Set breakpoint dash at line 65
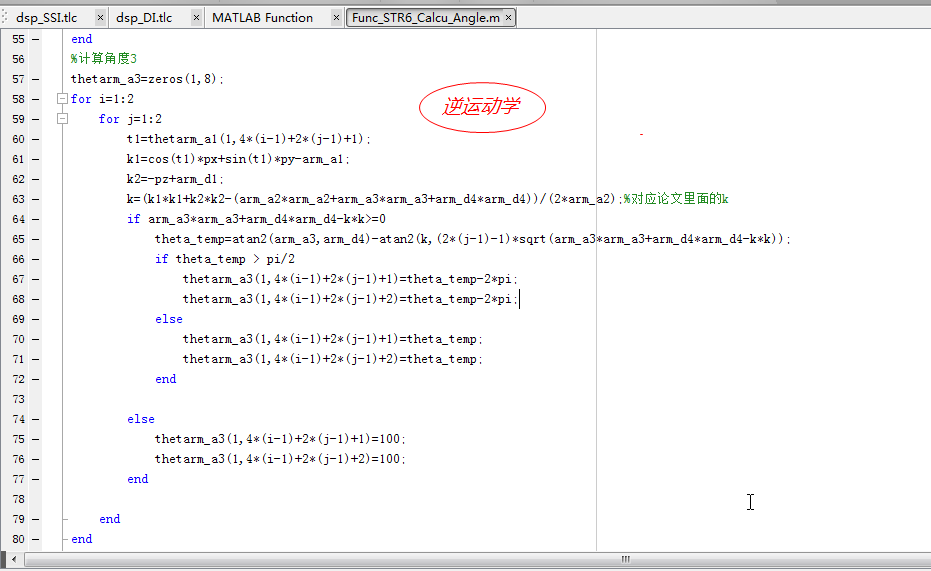 coord(36,239)
